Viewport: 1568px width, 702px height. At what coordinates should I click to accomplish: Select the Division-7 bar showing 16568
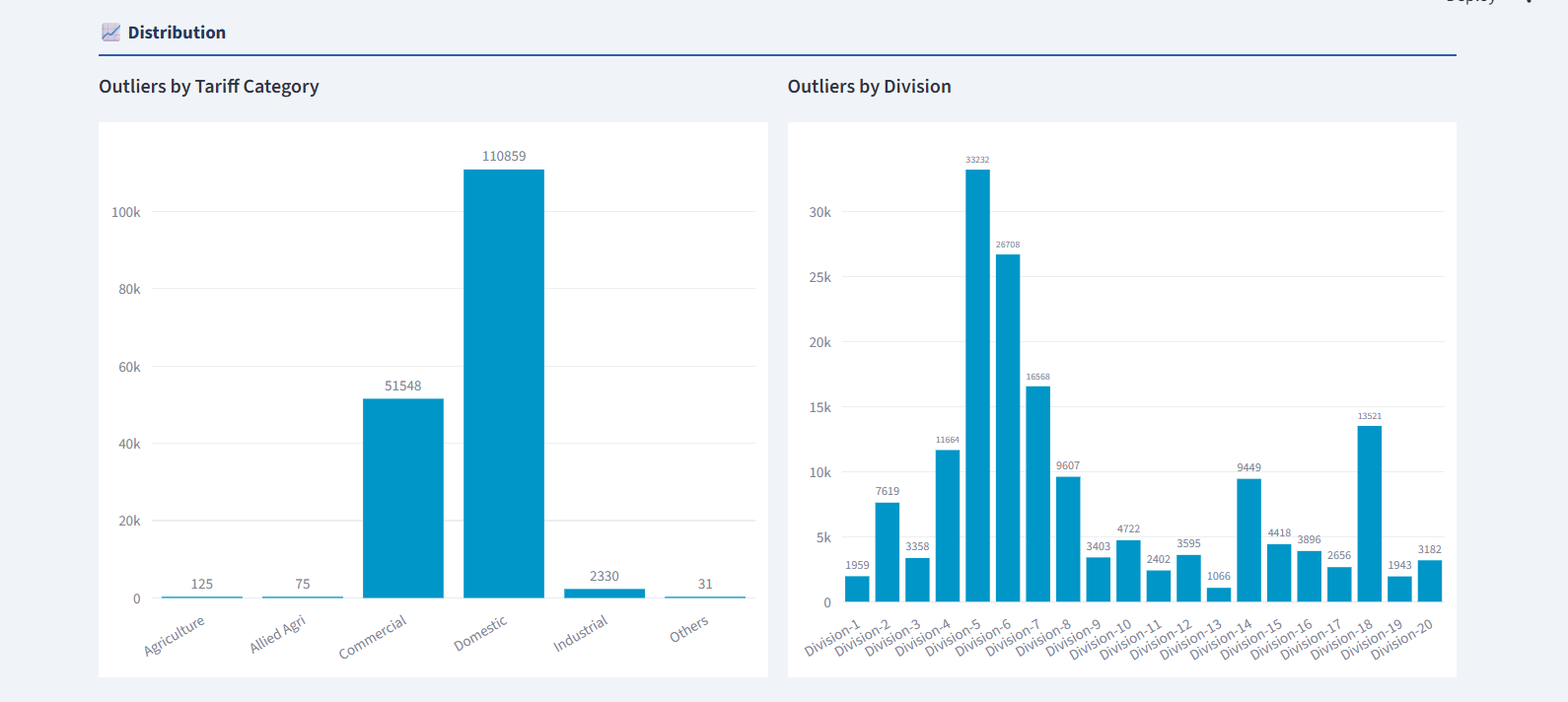tap(1037, 494)
